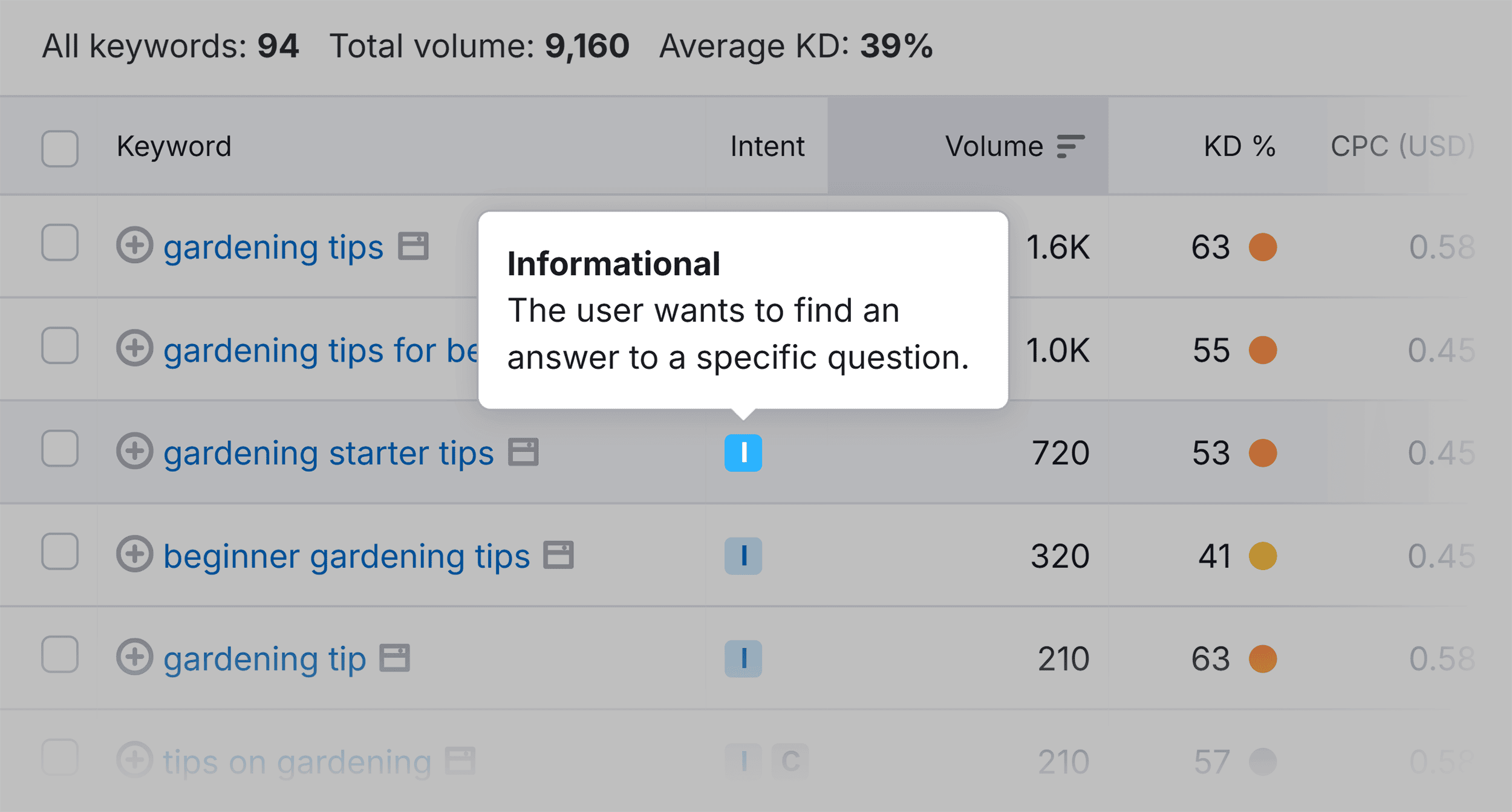Click the SERP features icon next to gardening tips

414,246
